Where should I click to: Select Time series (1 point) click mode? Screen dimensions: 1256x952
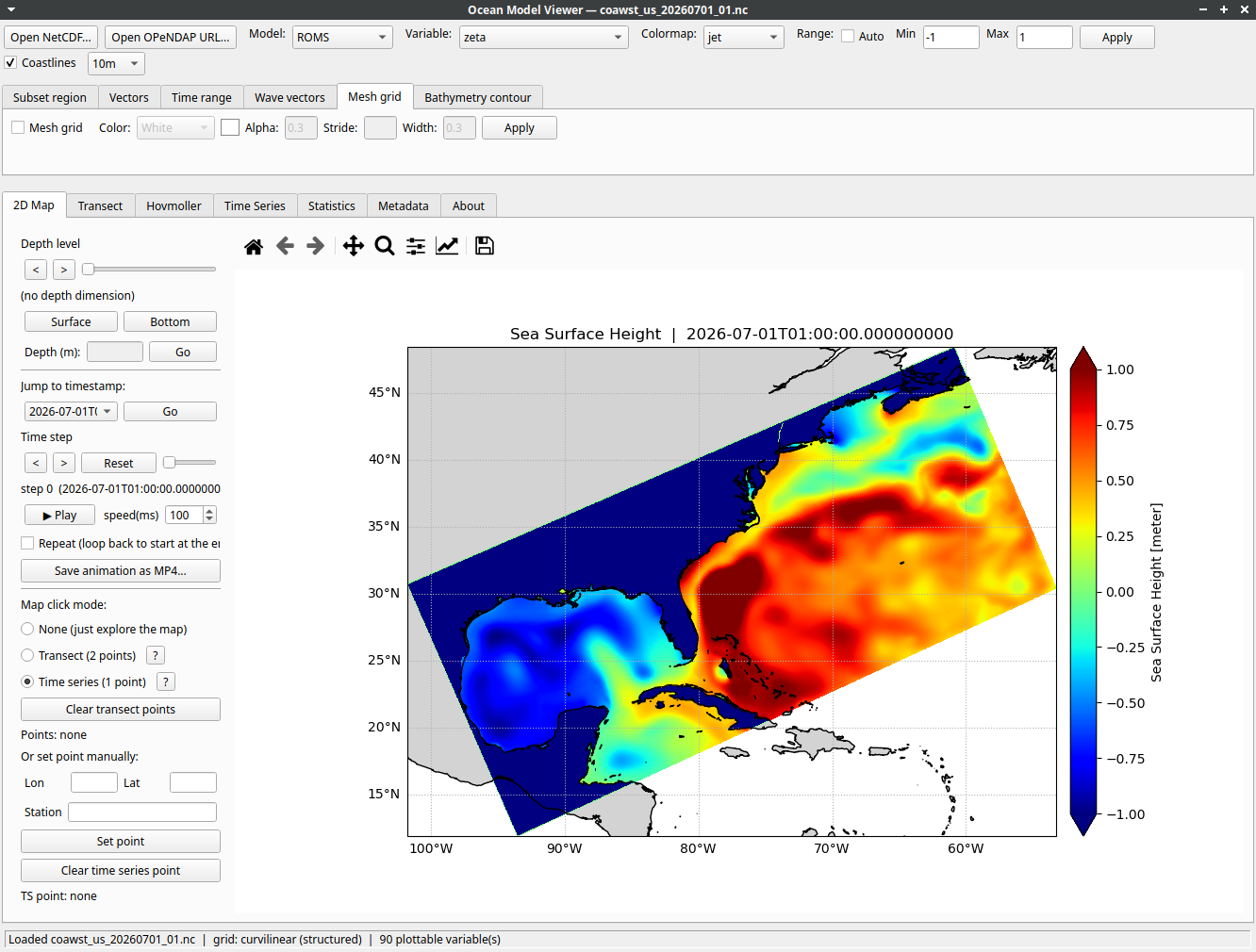point(27,681)
